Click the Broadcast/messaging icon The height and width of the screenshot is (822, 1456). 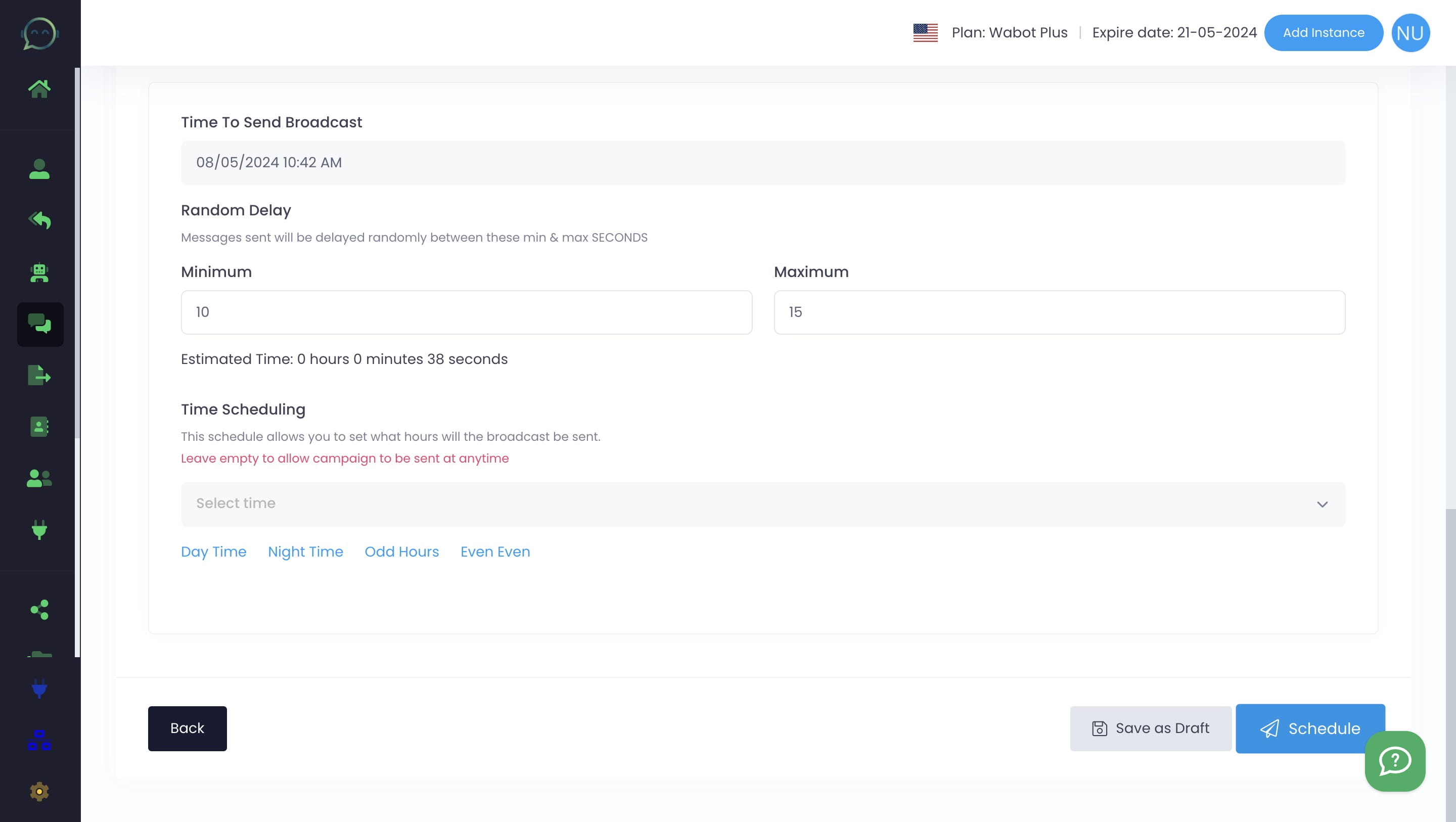tap(40, 324)
